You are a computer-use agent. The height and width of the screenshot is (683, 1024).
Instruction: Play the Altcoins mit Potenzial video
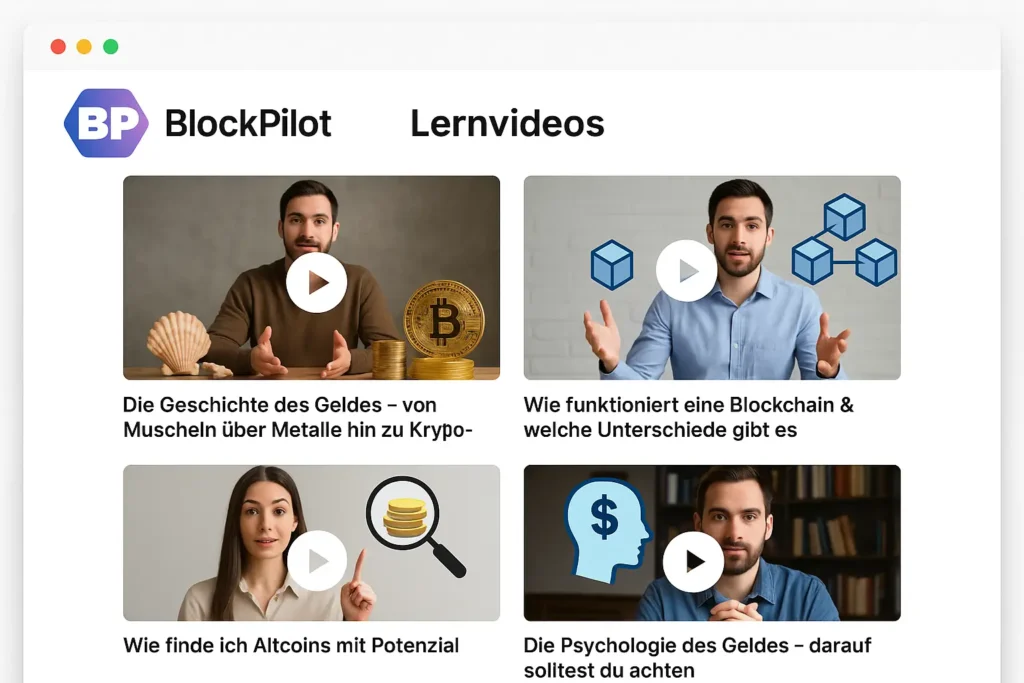317,561
